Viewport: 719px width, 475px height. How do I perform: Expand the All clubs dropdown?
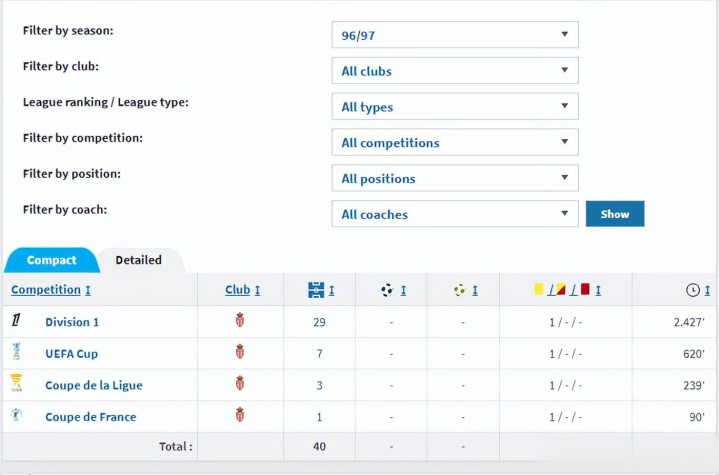[455, 71]
